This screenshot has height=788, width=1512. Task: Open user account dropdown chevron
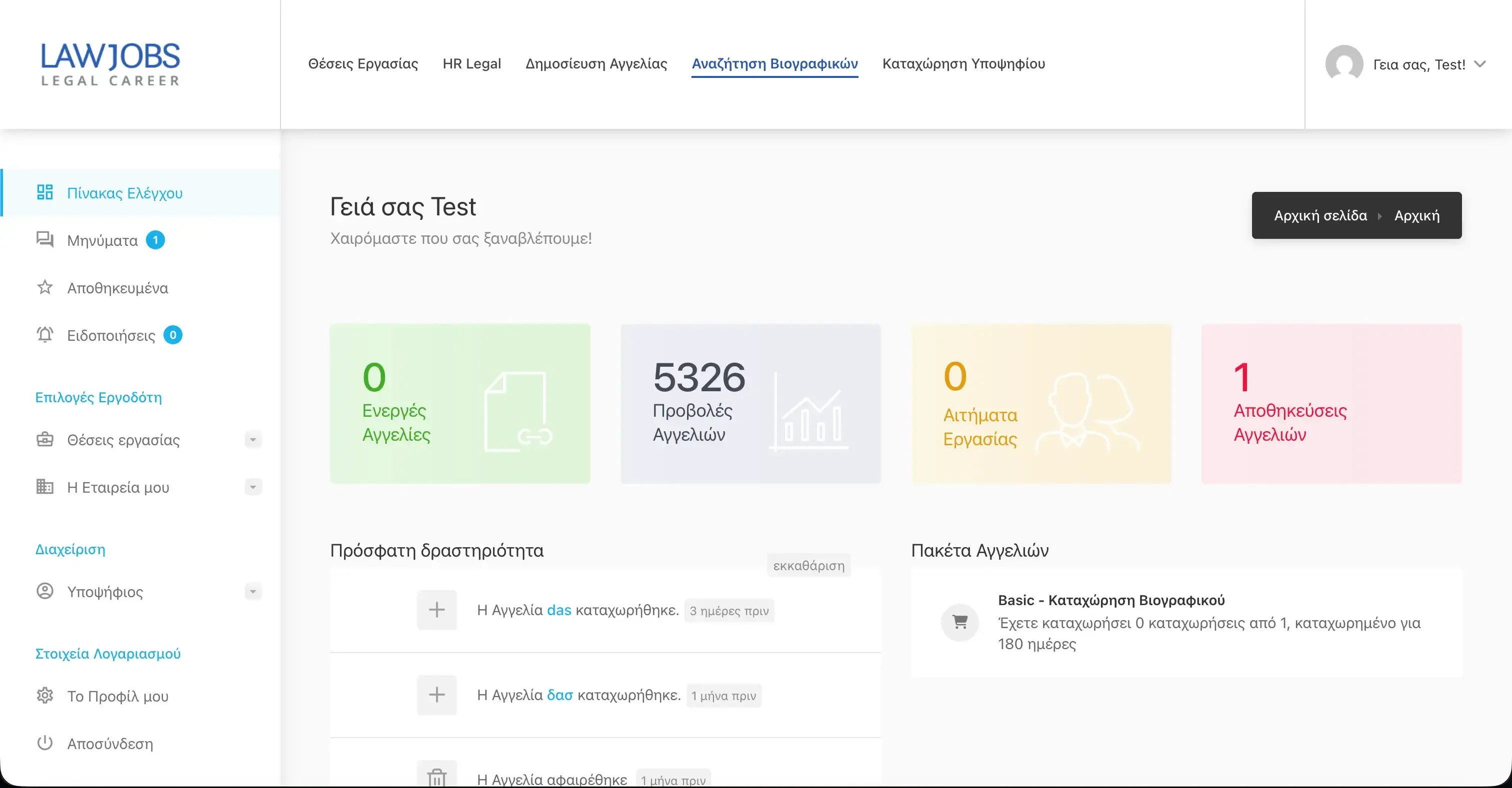[1479, 64]
